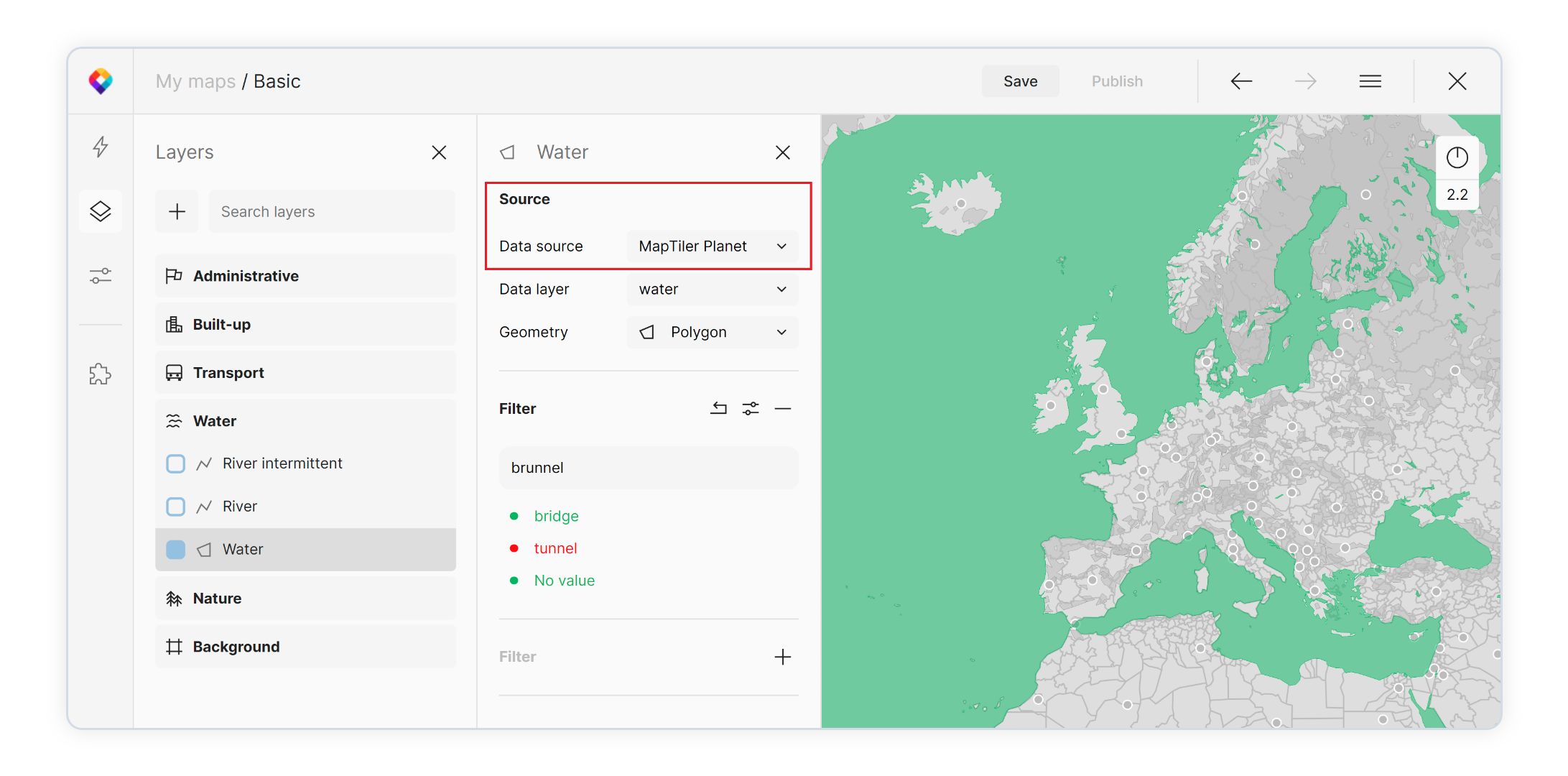Click the MapTiler logo icon
1568x776 pixels.
(101, 81)
